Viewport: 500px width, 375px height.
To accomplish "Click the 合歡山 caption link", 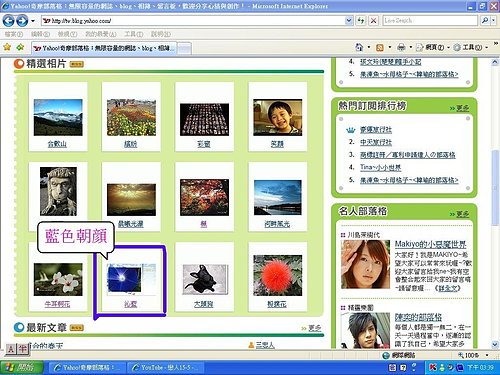I will (57, 144).
